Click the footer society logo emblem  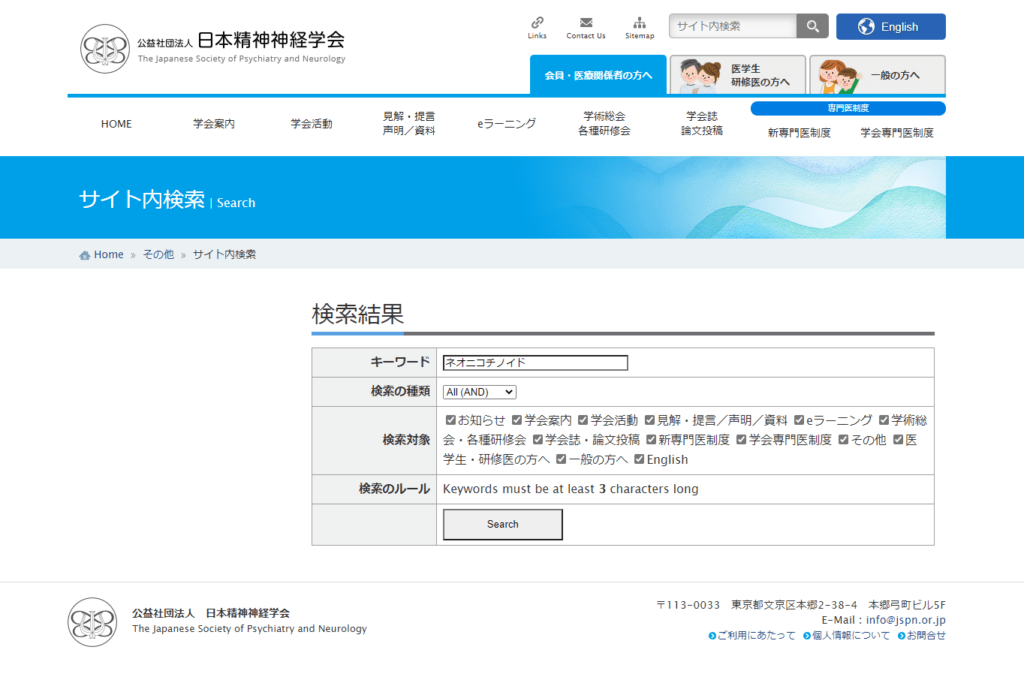[x=92, y=622]
